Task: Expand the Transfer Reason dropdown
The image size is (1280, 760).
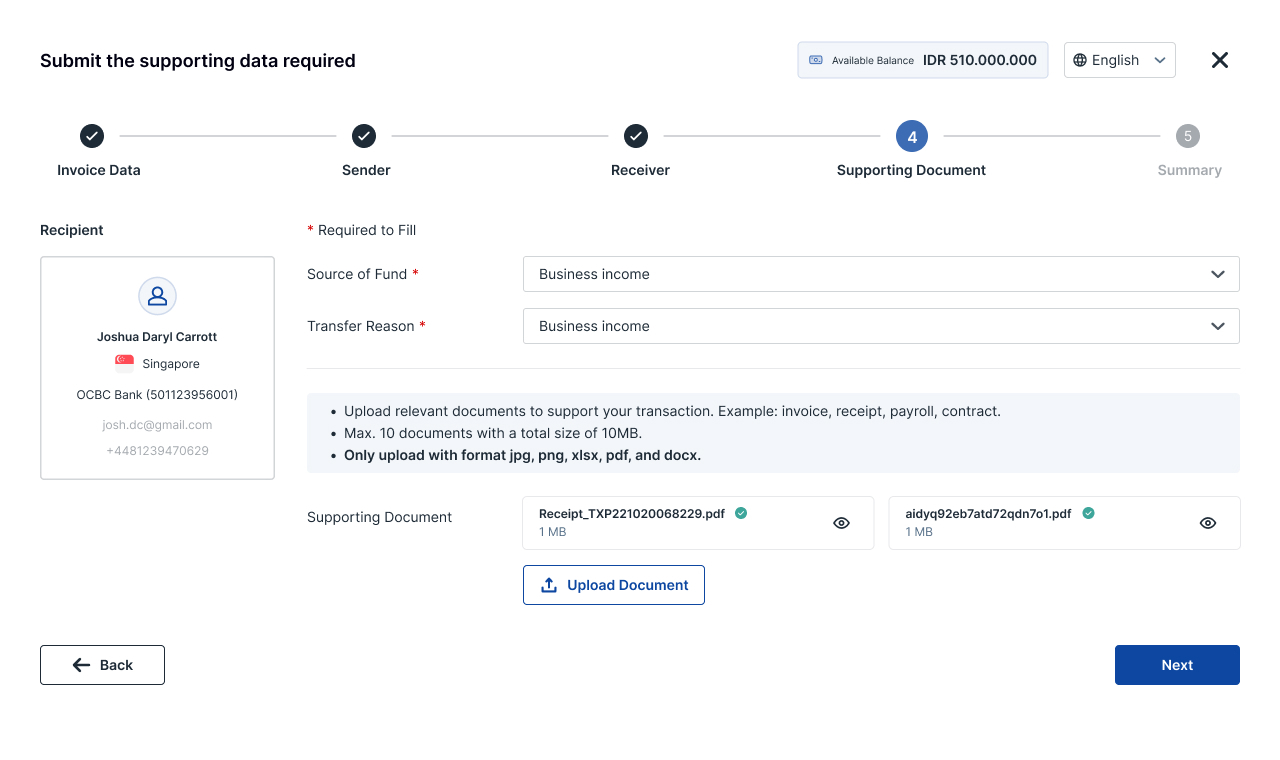Action: [x=880, y=326]
